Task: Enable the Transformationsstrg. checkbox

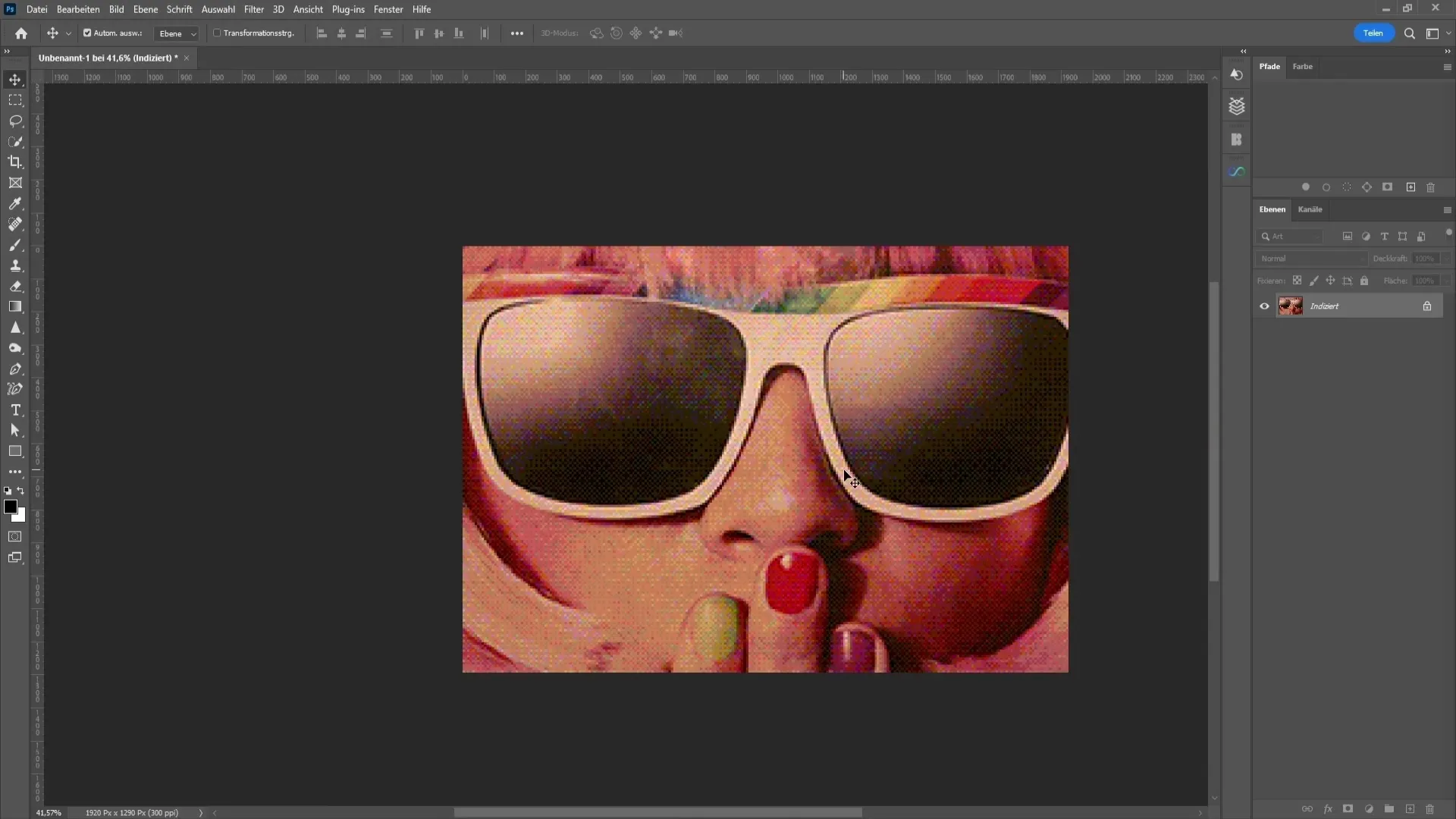Action: click(x=217, y=33)
